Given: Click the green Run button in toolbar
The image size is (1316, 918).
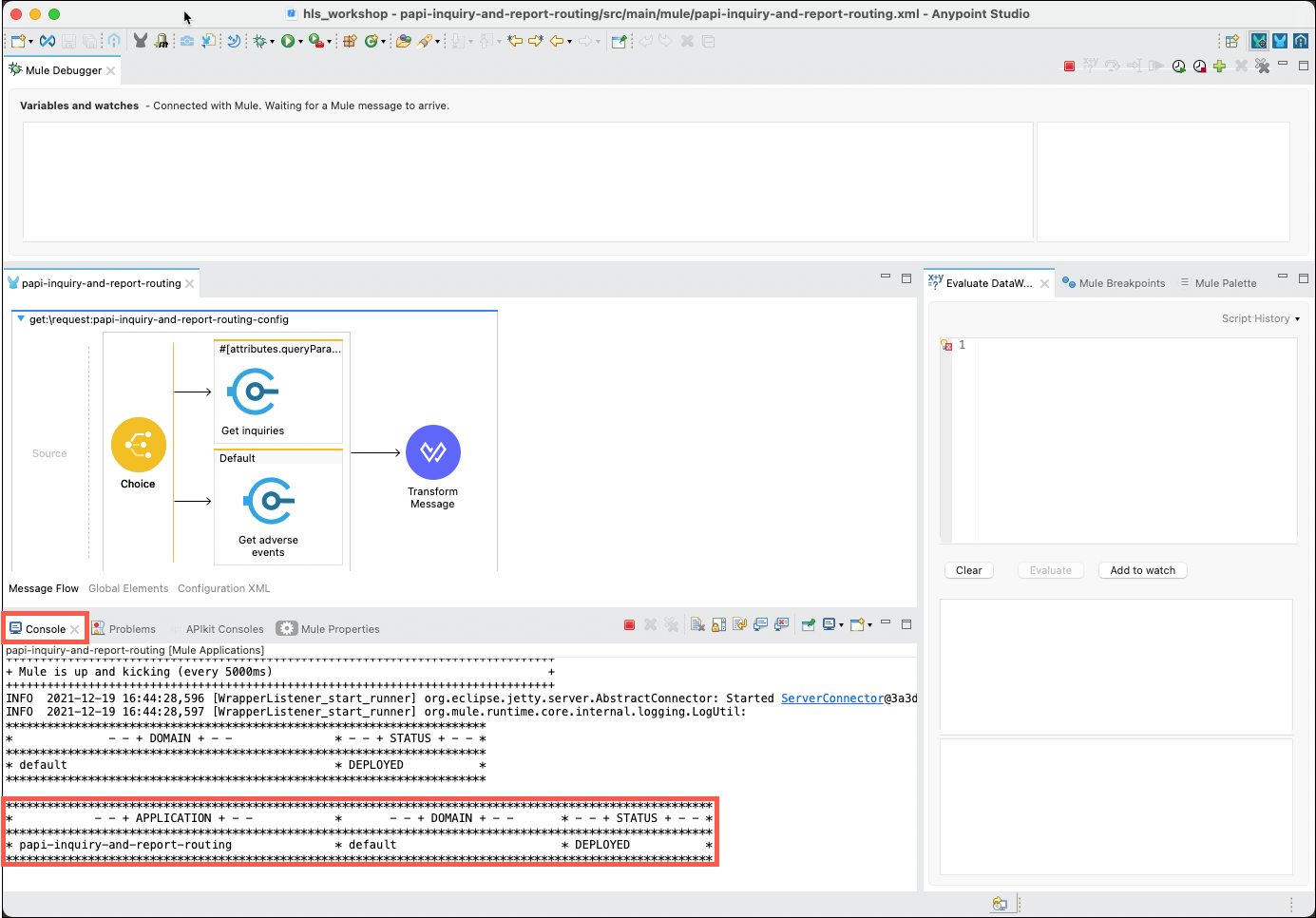Looking at the screenshot, I should [287, 41].
